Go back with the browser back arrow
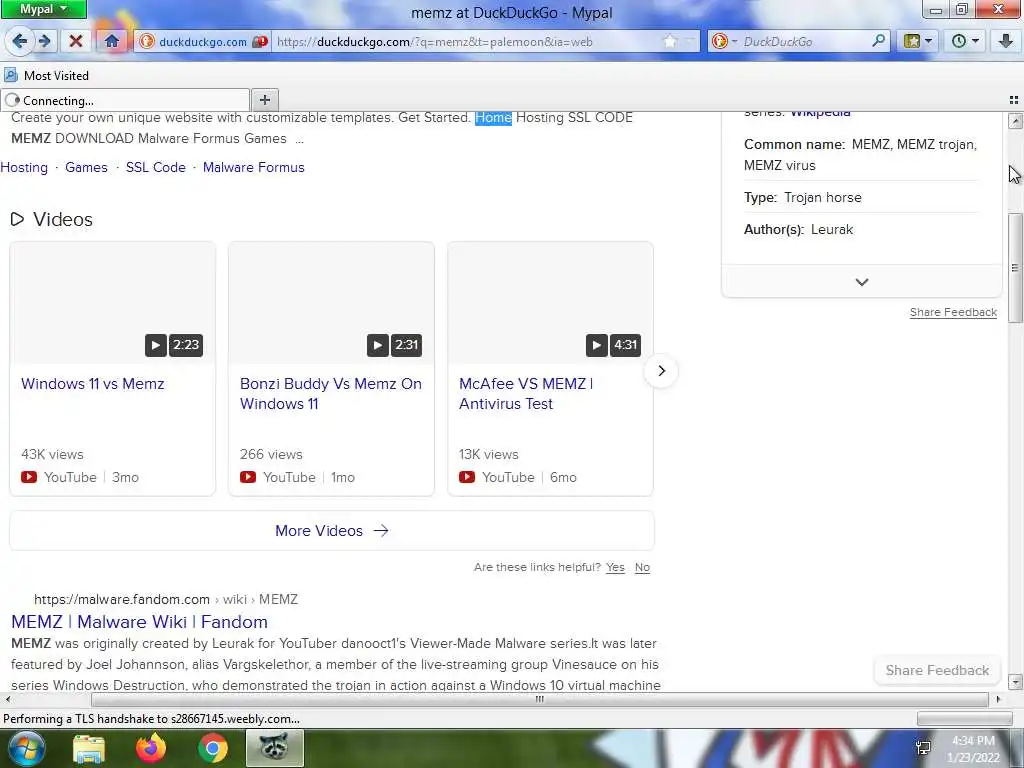 (19, 41)
